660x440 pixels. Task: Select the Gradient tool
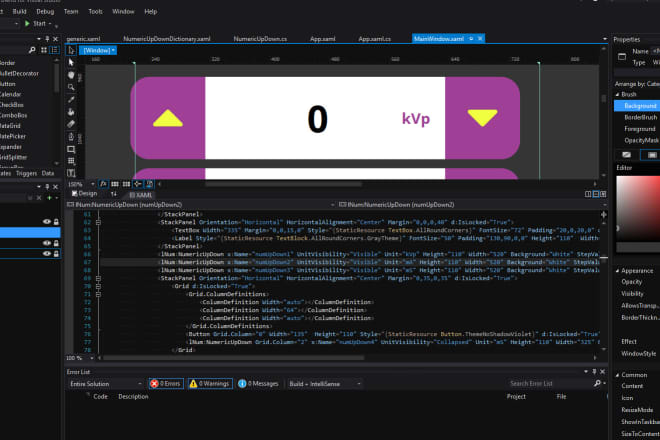71,124
